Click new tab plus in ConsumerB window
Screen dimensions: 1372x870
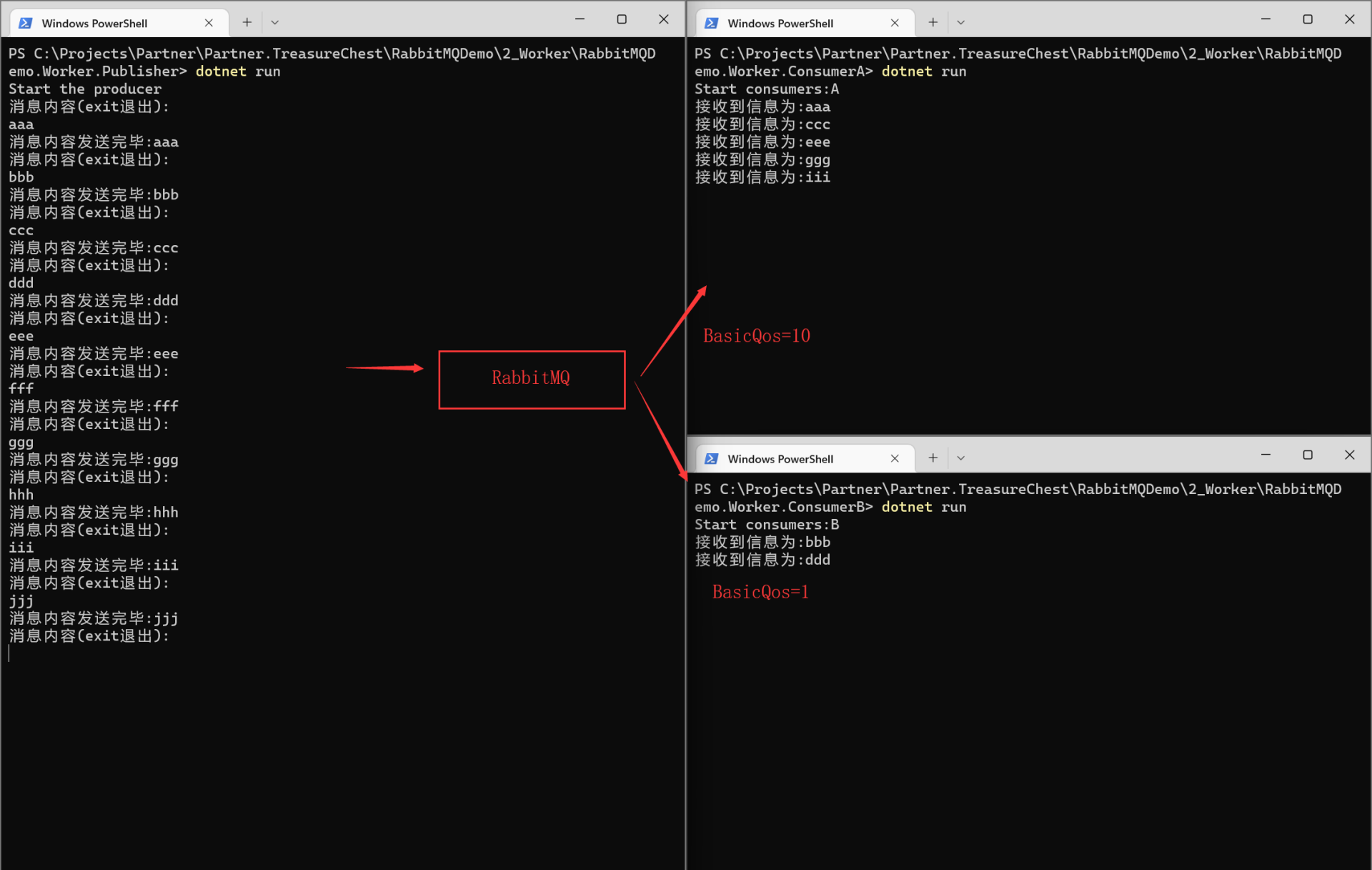[x=933, y=458]
